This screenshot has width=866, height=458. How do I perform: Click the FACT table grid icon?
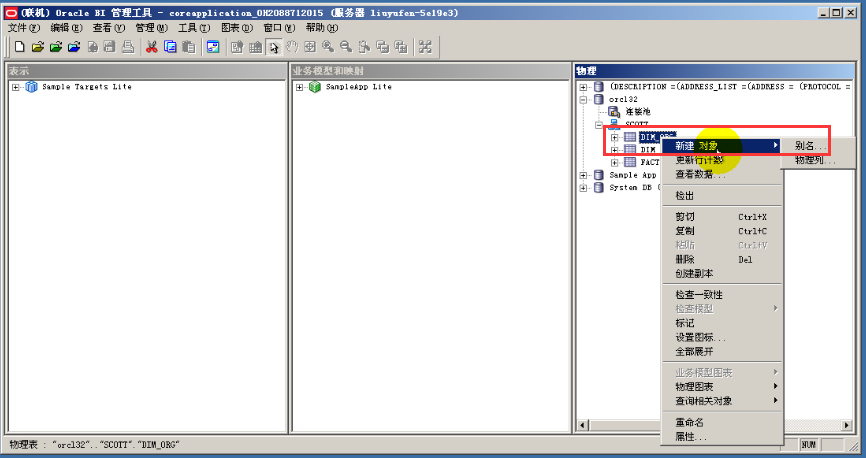(630, 162)
